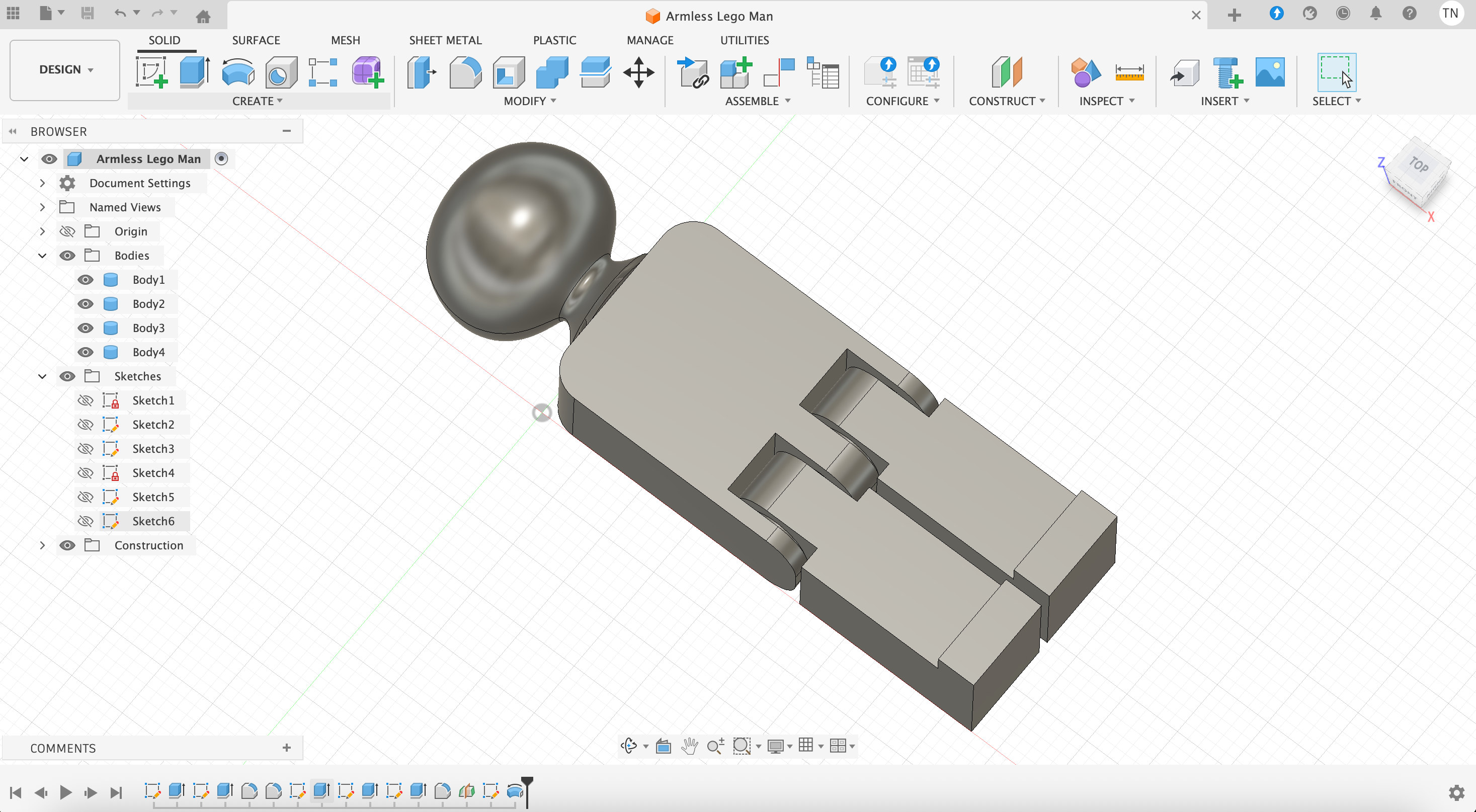This screenshot has height=812, width=1476.
Task: Select the Extrude tool in Create
Action: click(x=194, y=72)
